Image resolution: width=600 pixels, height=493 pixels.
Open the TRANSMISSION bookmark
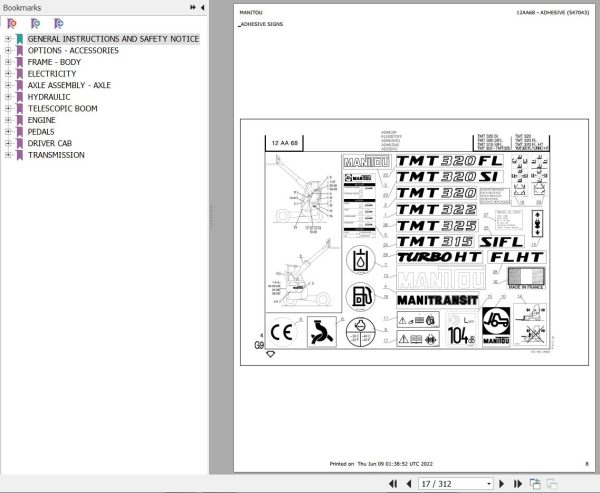[x=56, y=155]
